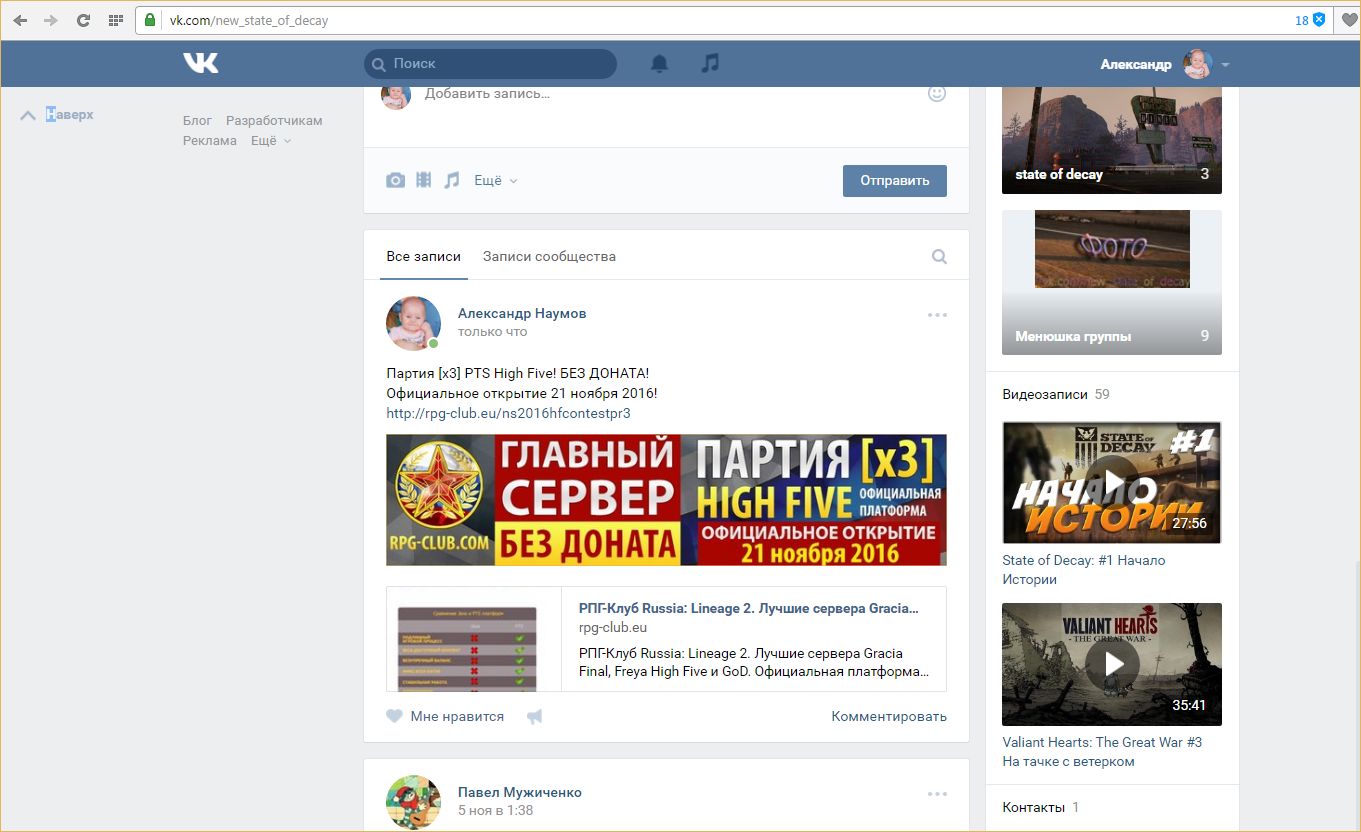Open Александр account menu arrow
The width and height of the screenshot is (1361, 832).
(x=1225, y=65)
